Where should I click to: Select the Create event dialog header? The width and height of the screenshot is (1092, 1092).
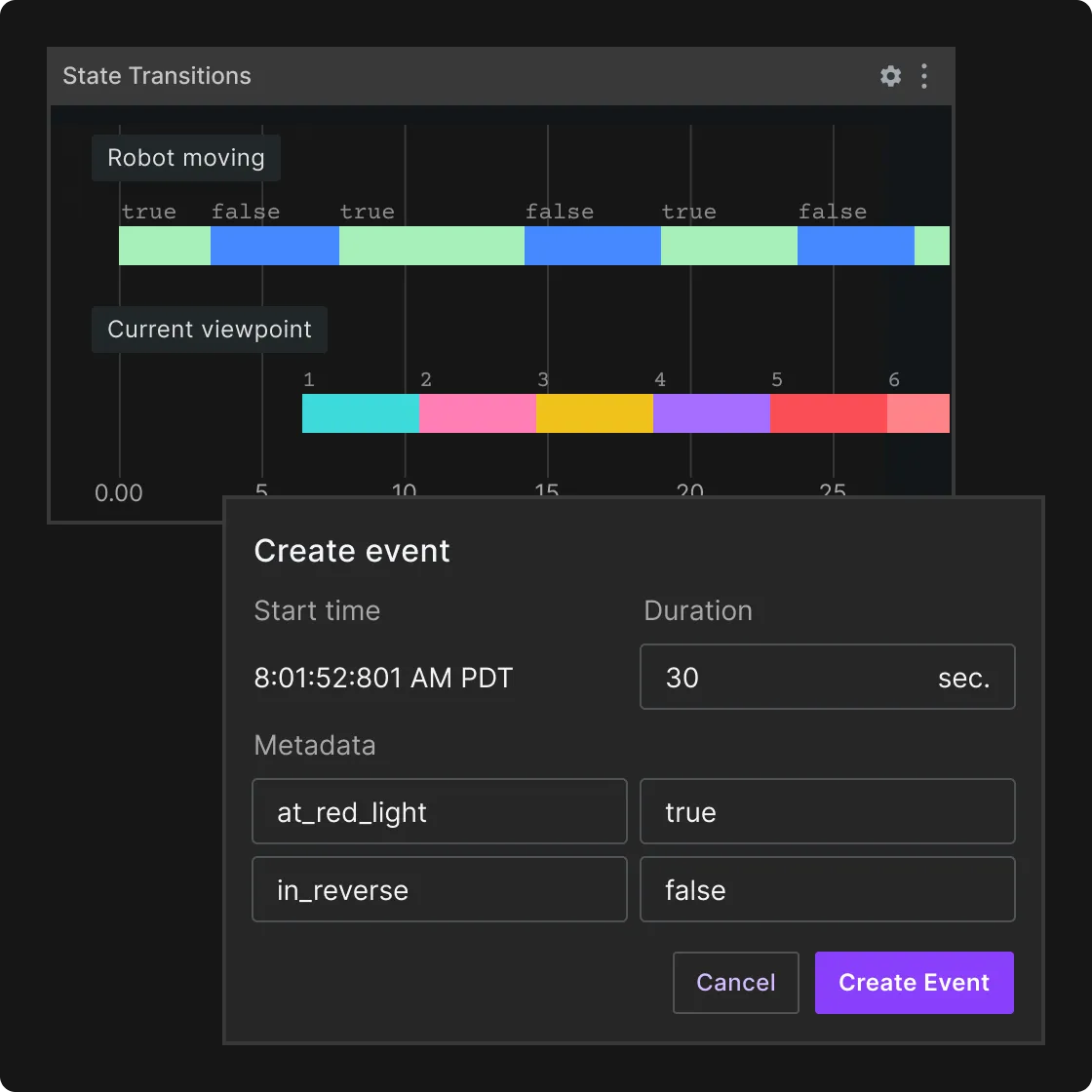[x=352, y=550]
